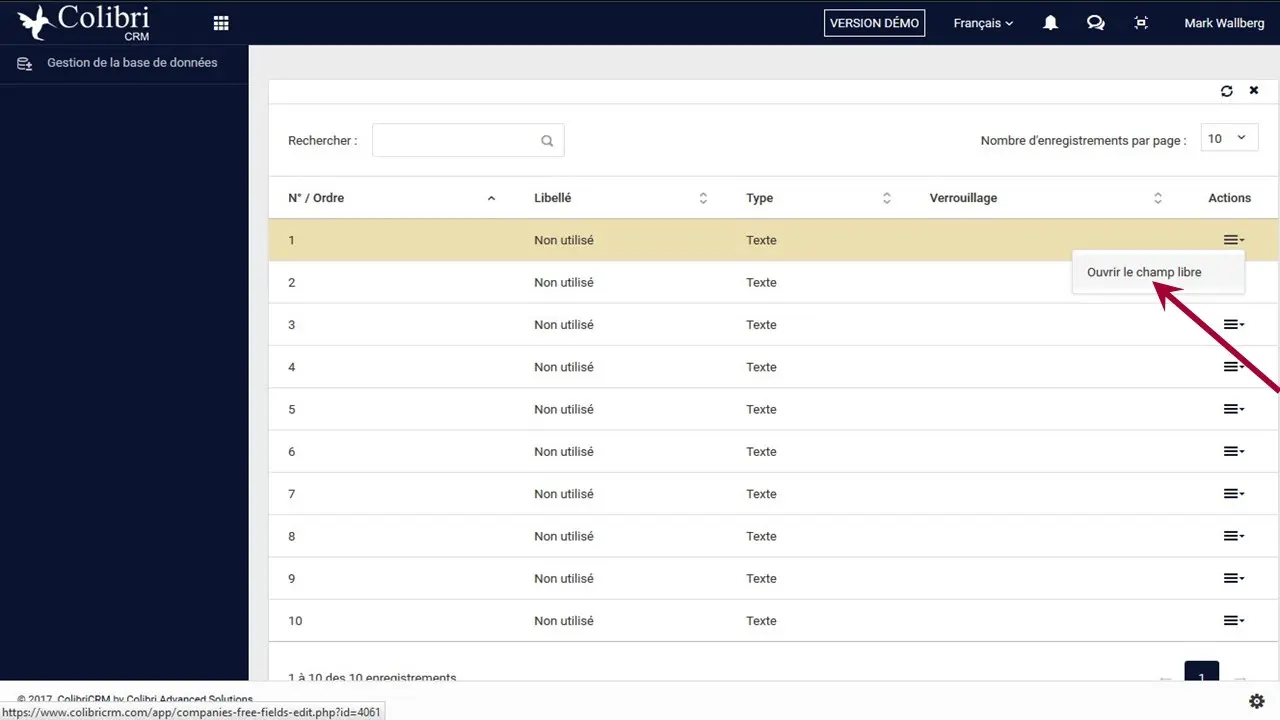Change records per page dropdown
Image resolution: width=1280 pixels, height=720 pixels.
pyautogui.click(x=1230, y=139)
